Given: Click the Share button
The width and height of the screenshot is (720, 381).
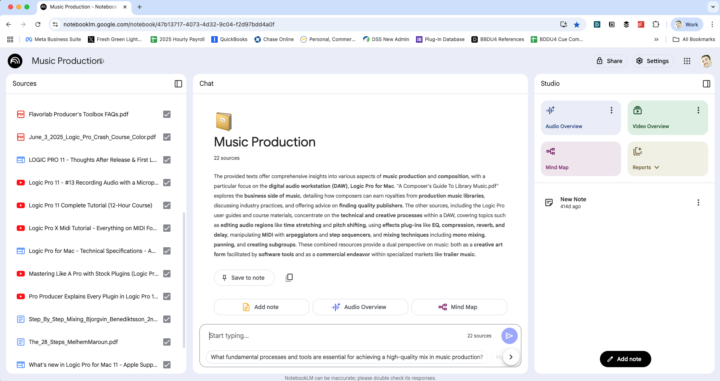Looking at the screenshot, I should [609, 61].
